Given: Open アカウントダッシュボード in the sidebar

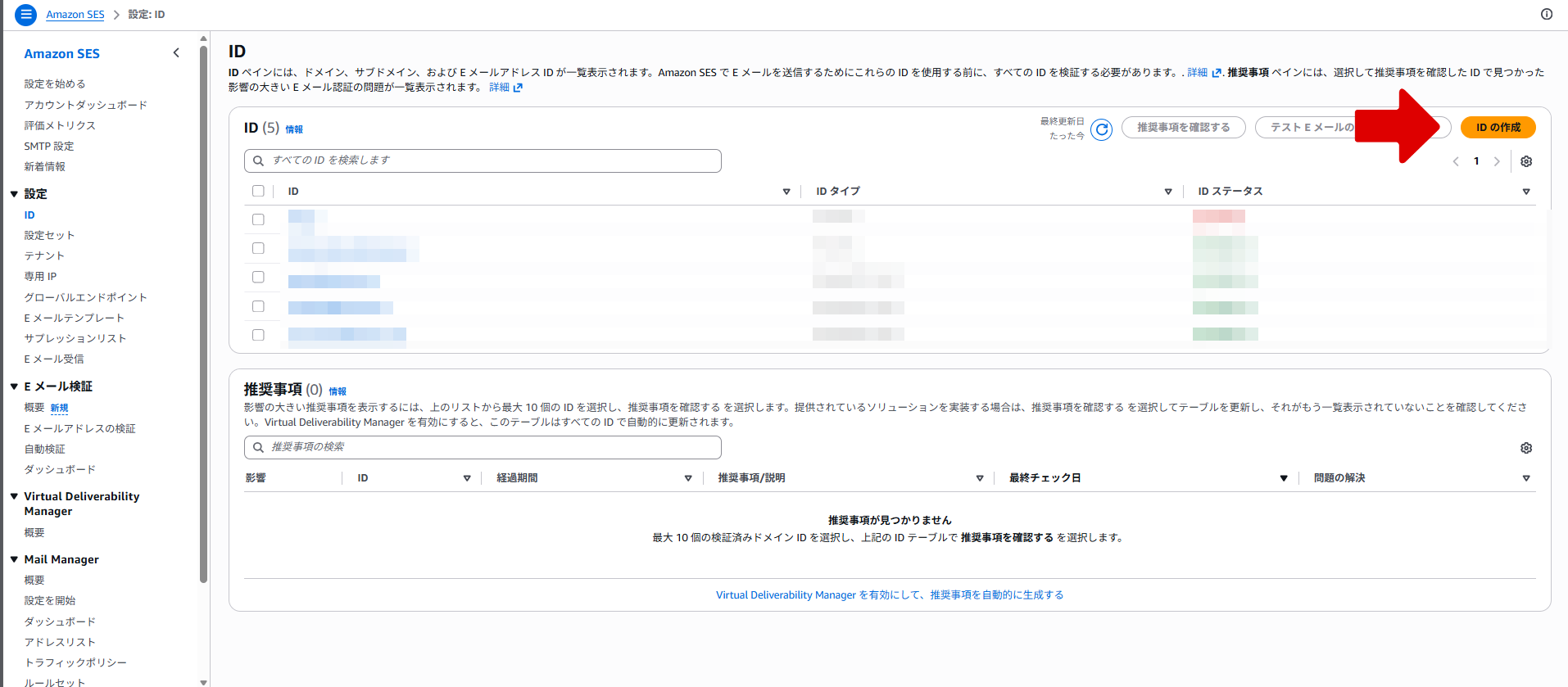Looking at the screenshot, I should [85, 105].
